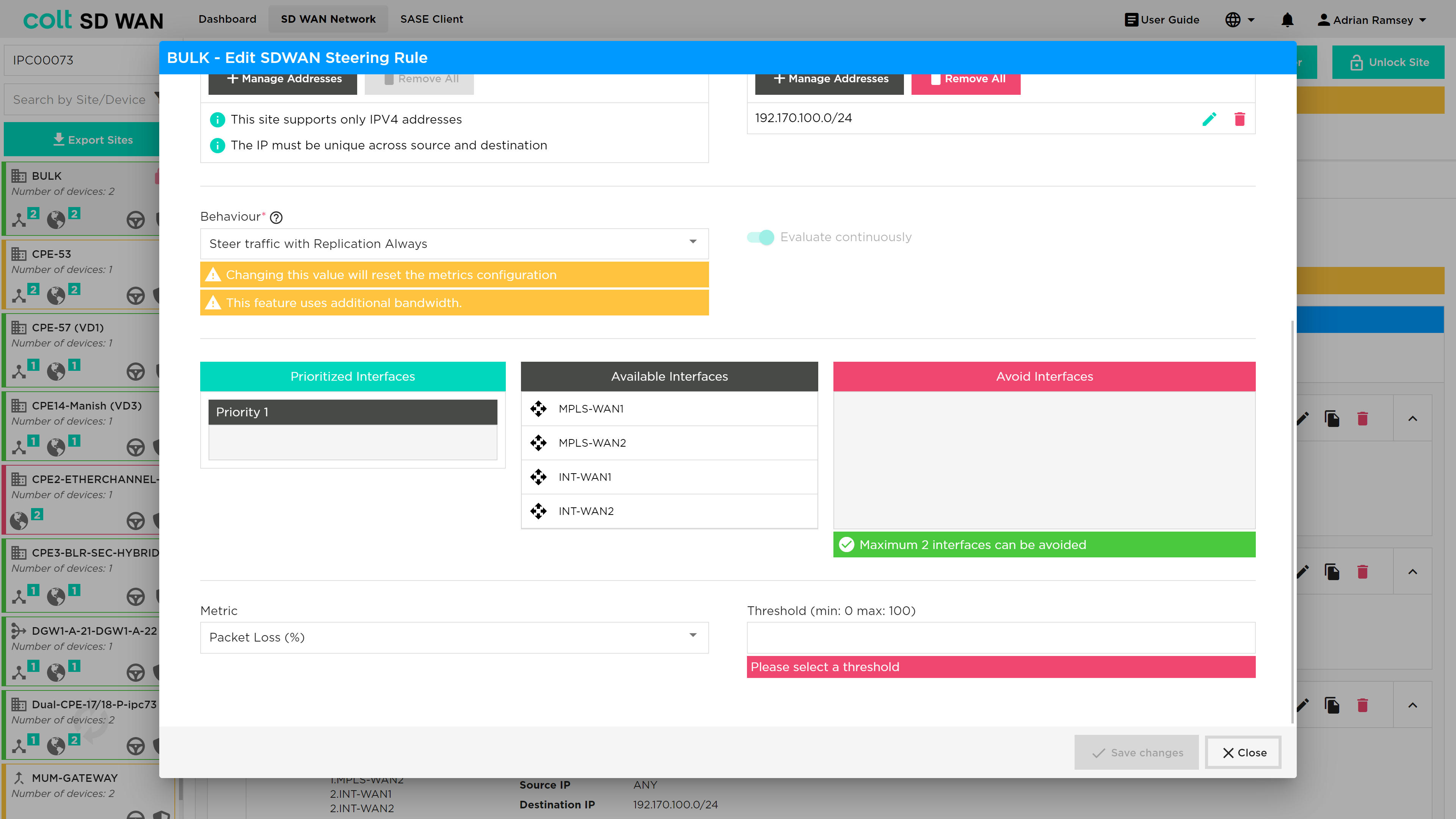Close the Edit SDWAN Steering Rule dialog
The height and width of the screenshot is (819, 1456).
click(x=1244, y=752)
